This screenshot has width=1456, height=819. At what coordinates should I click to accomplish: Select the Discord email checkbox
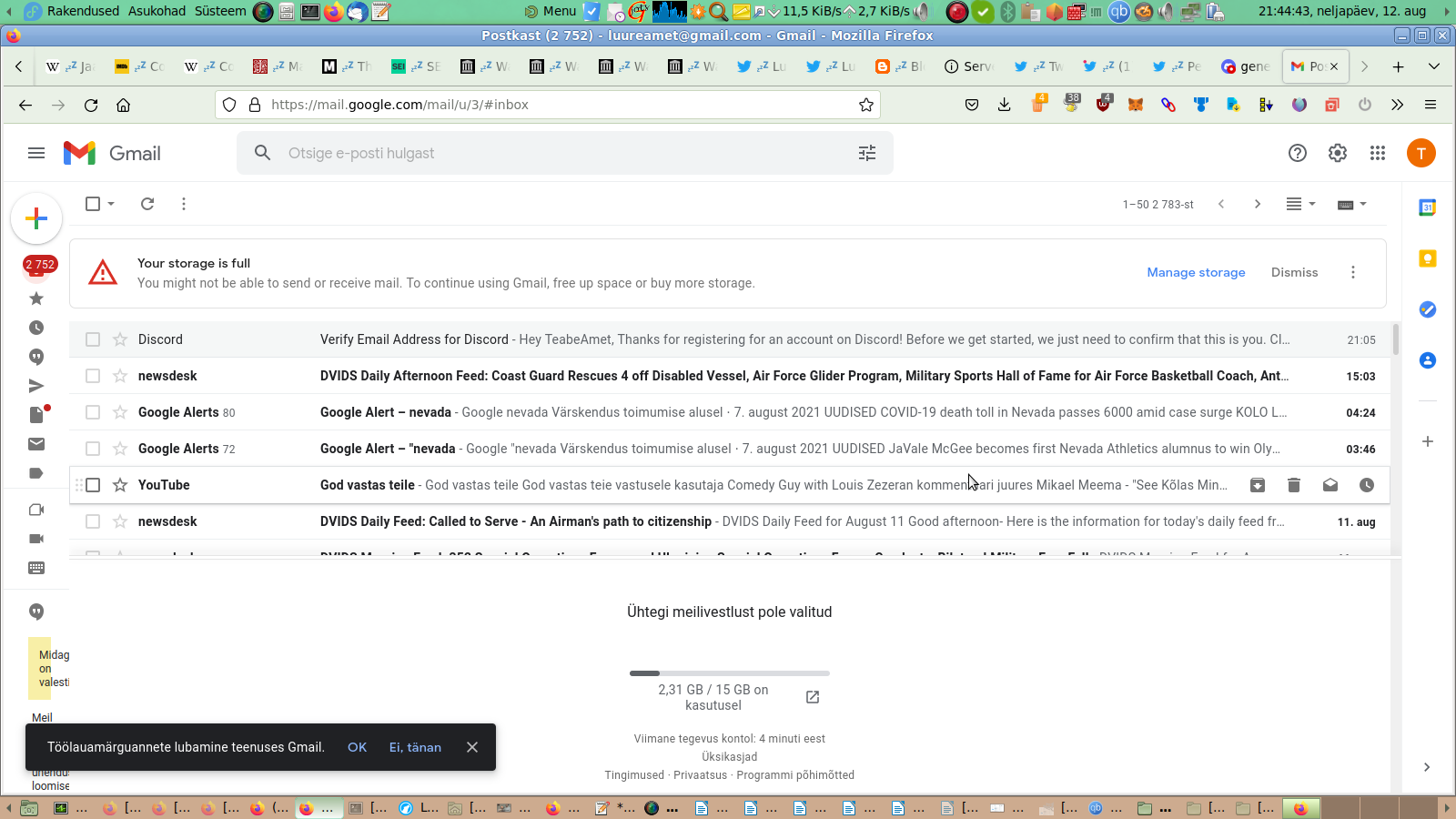coord(93,339)
